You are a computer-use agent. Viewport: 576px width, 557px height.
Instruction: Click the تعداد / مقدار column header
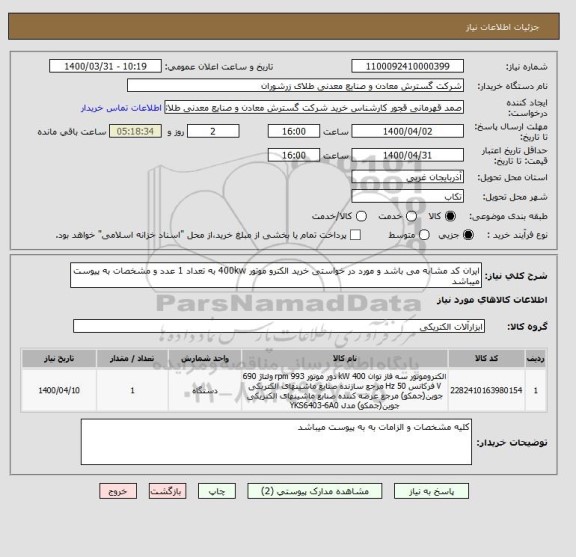click(x=132, y=358)
